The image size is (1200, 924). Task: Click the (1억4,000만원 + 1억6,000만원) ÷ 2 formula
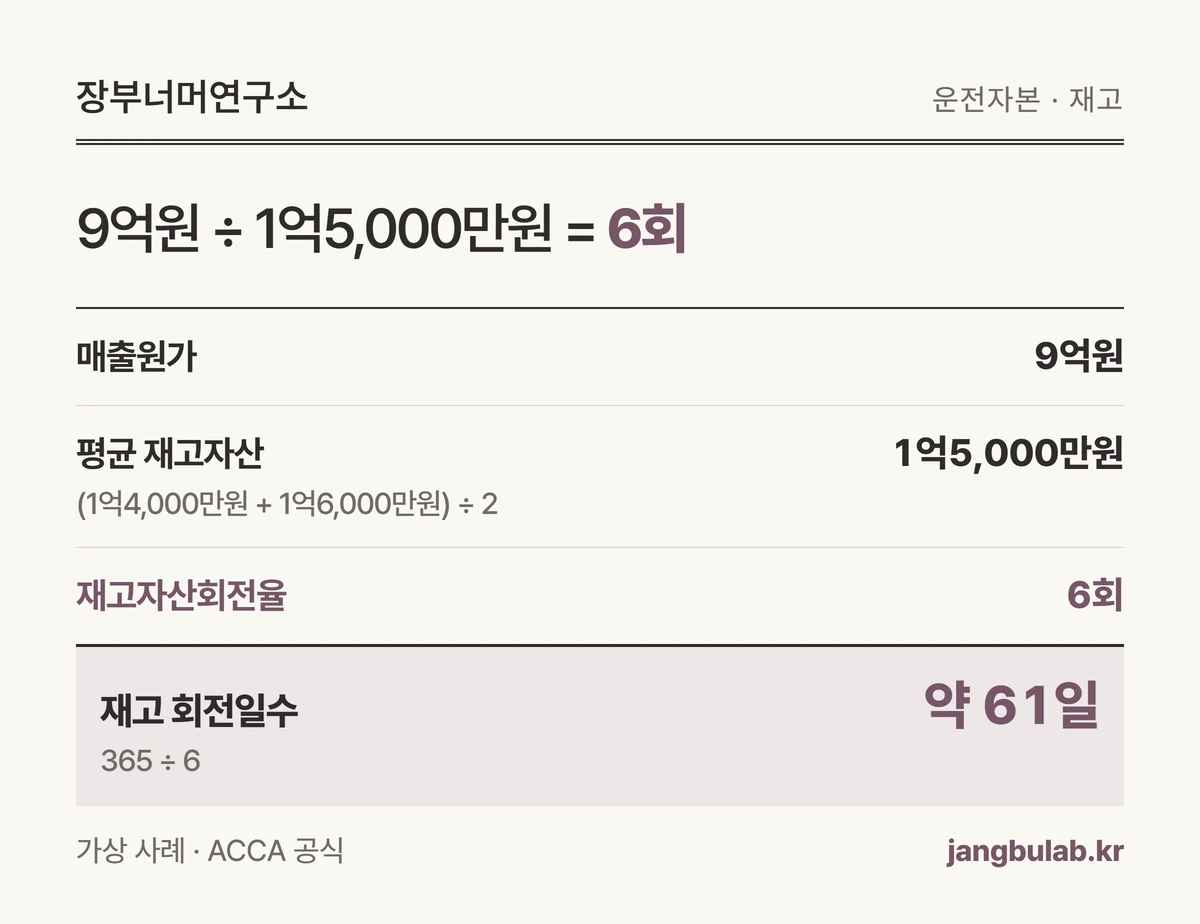pos(287,504)
